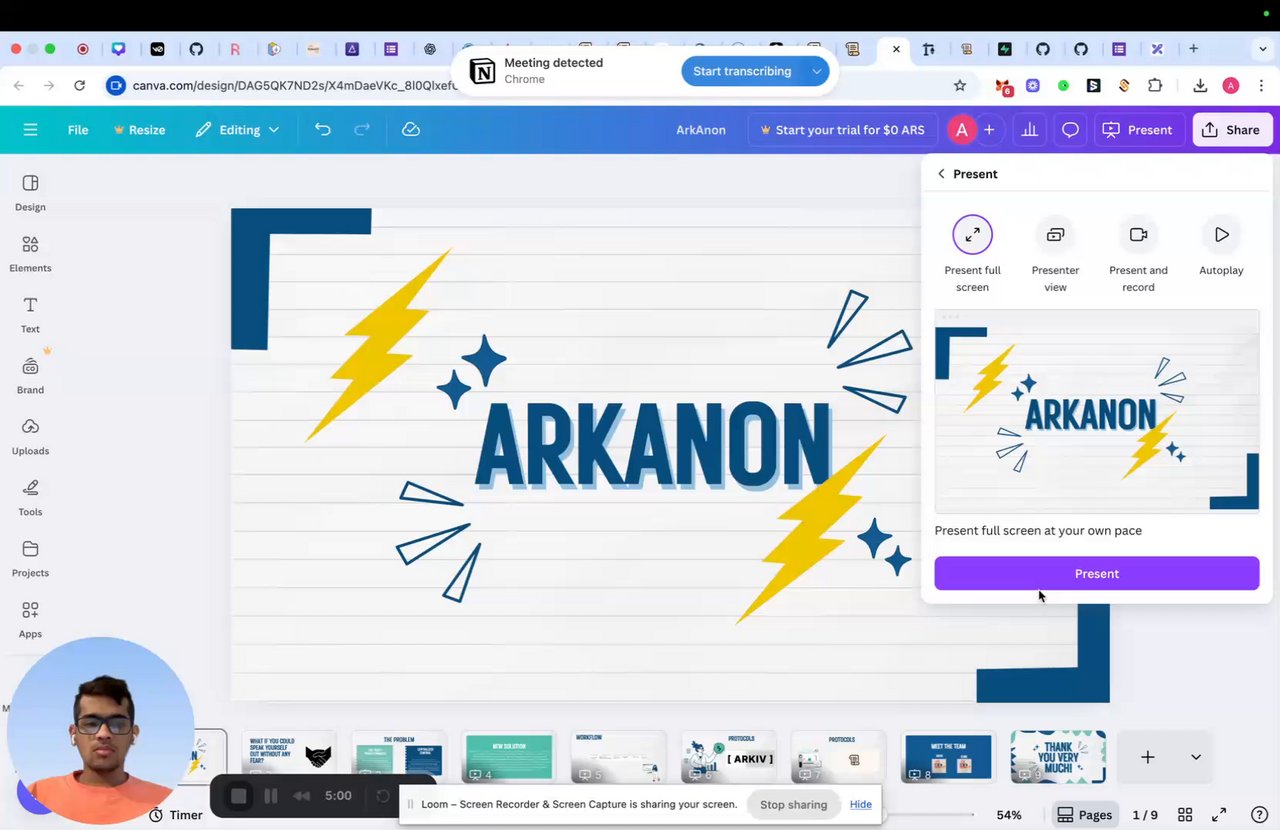This screenshot has height=830, width=1280.
Task: Open the Chrome extensions puzzle icon
Action: point(1155,86)
